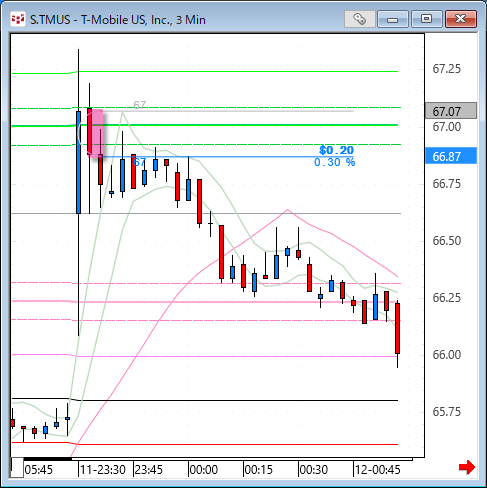Select the blue 66.87 price marker
The image size is (487, 488).
pyautogui.click(x=451, y=156)
